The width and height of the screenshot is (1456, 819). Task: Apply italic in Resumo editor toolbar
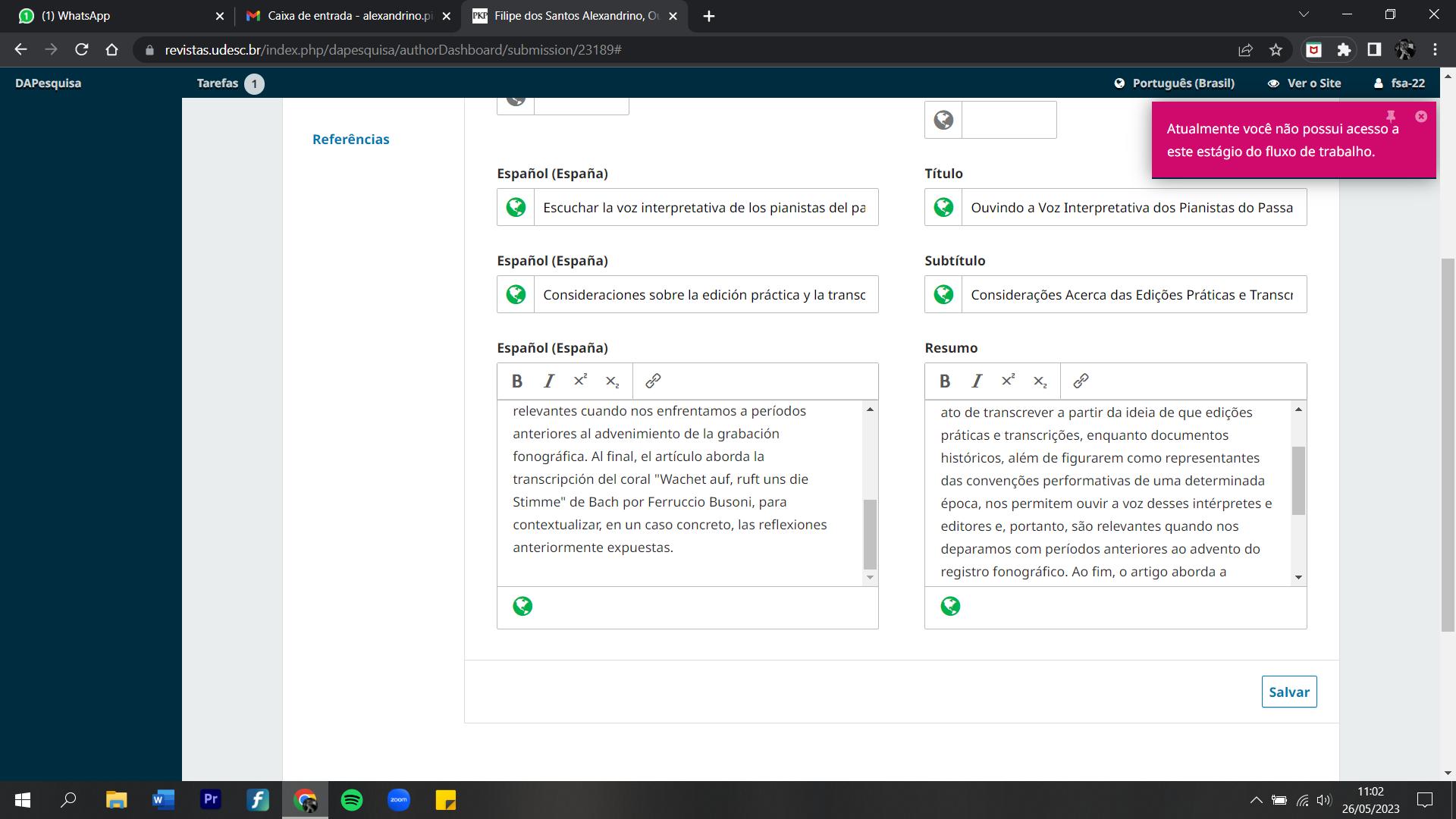pyautogui.click(x=977, y=381)
